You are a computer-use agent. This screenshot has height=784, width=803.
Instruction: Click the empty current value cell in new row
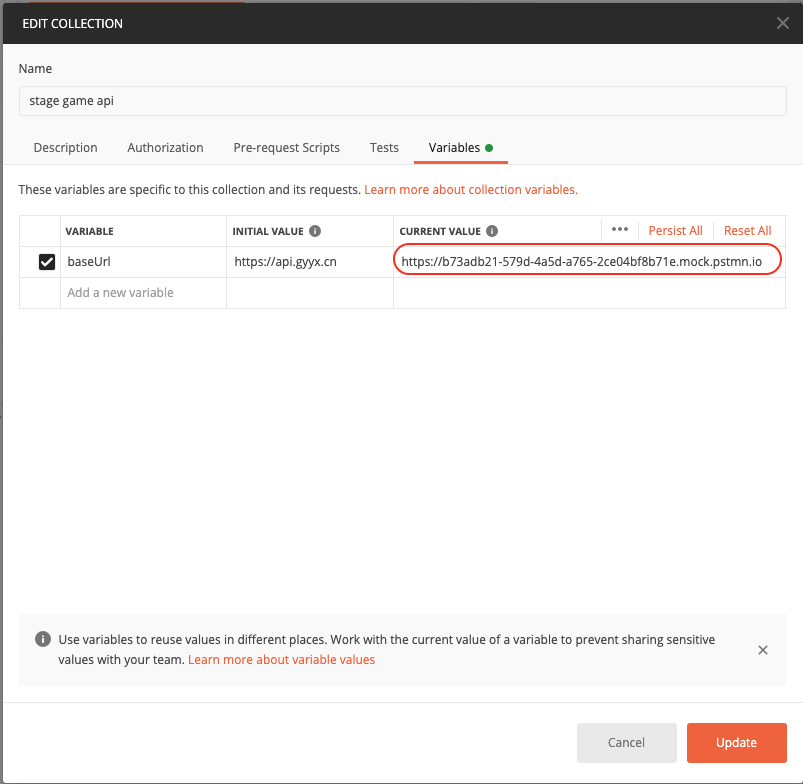(x=589, y=292)
